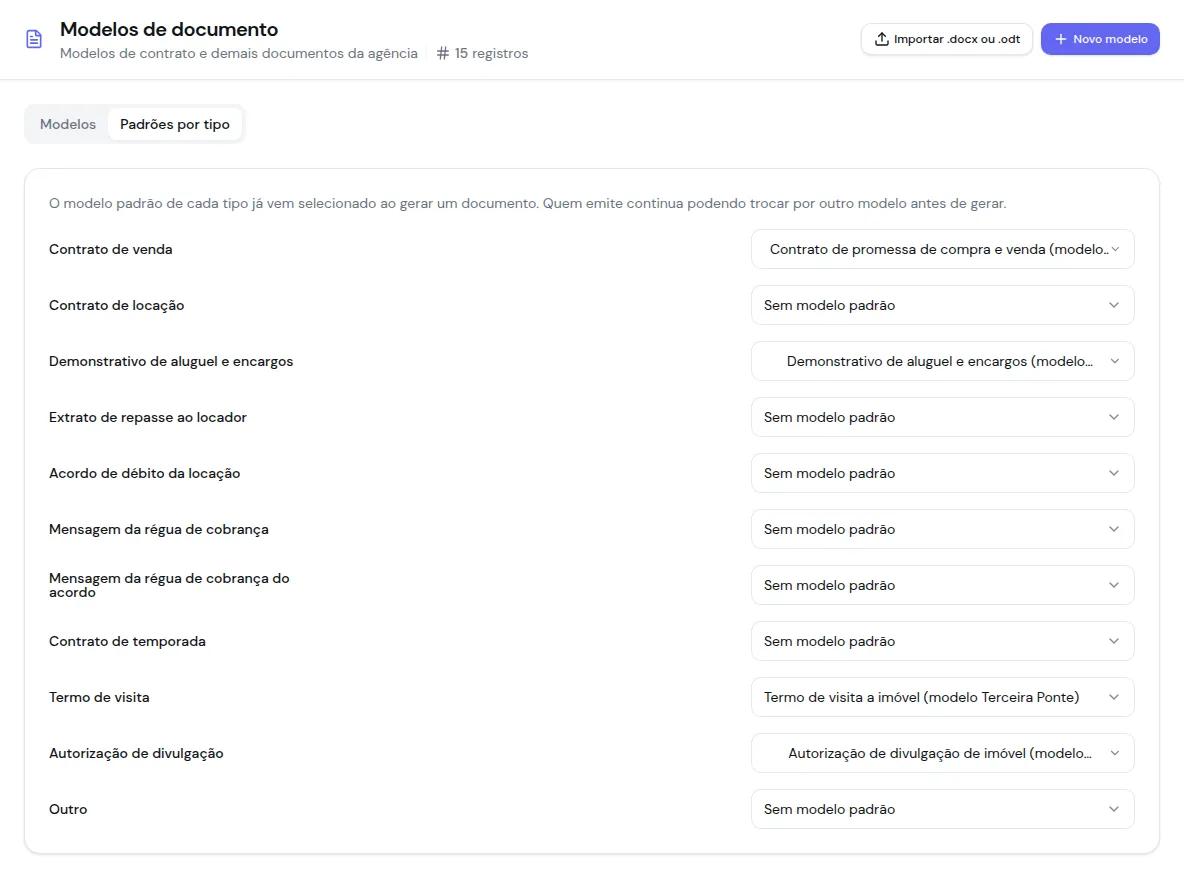This screenshot has width=1184, height=871.
Task: Open Extrato de repasse ao locador dropdown
Action: (942, 417)
